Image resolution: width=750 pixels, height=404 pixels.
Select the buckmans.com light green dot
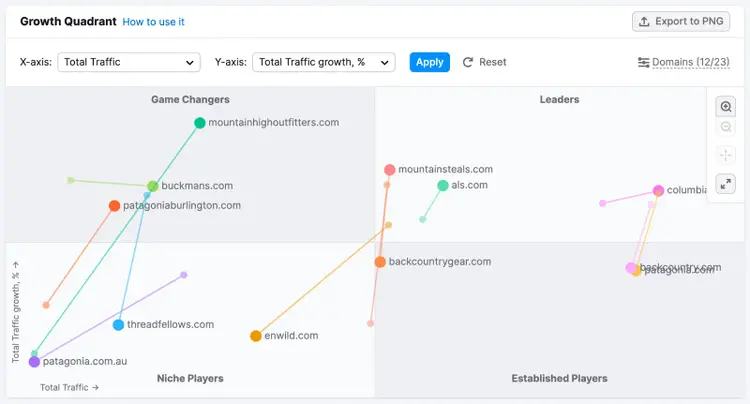[x=153, y=186]
